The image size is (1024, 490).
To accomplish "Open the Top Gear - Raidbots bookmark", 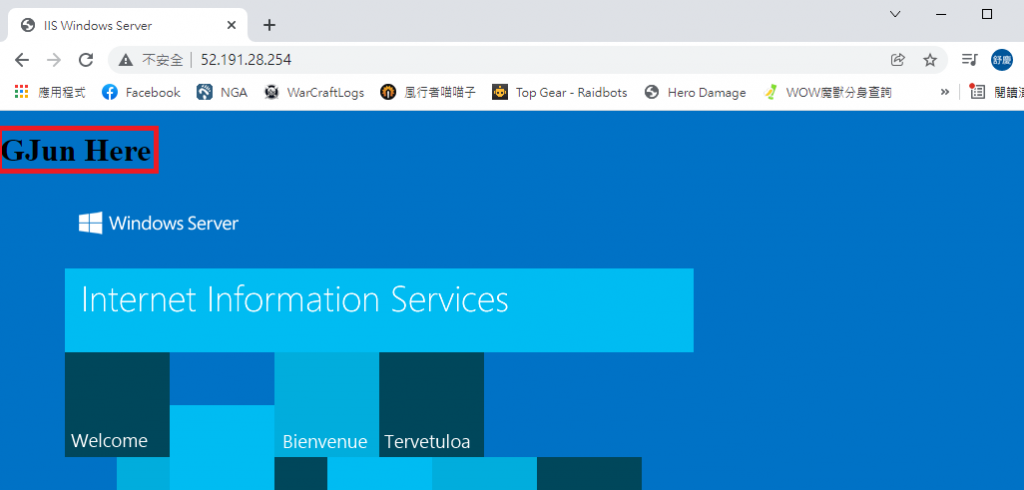I will [x=560, y=93].
